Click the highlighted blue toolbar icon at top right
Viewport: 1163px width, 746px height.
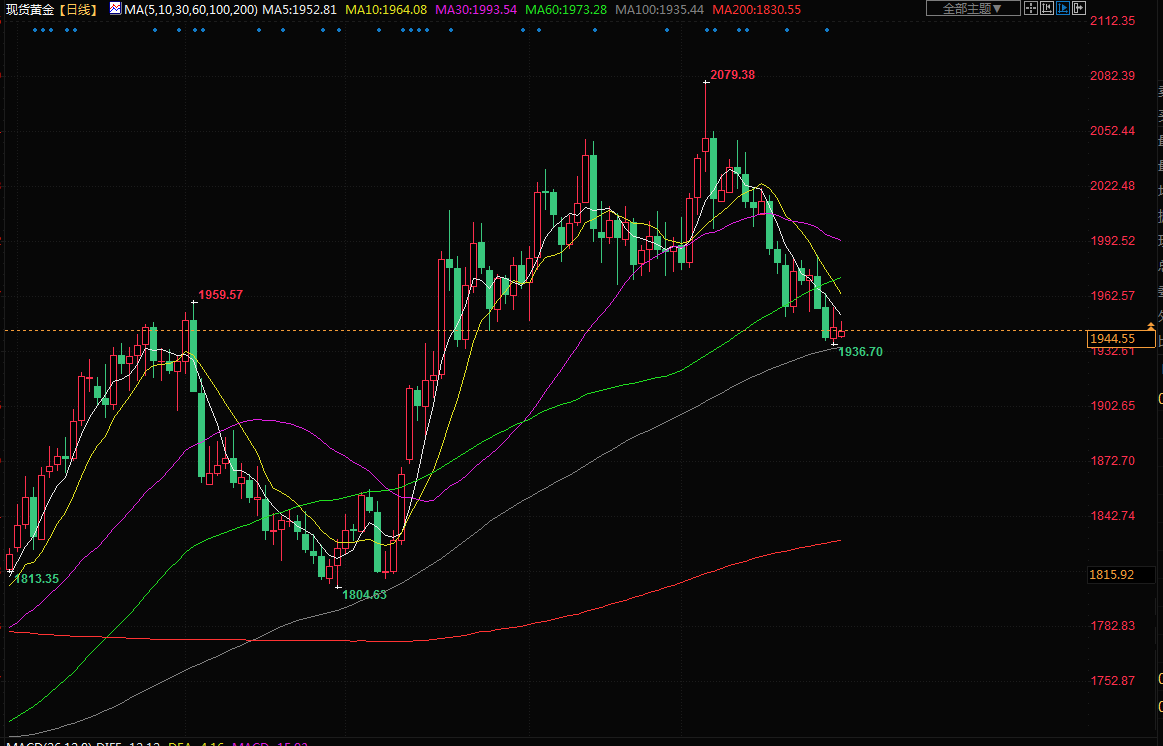coord(1063,8)
